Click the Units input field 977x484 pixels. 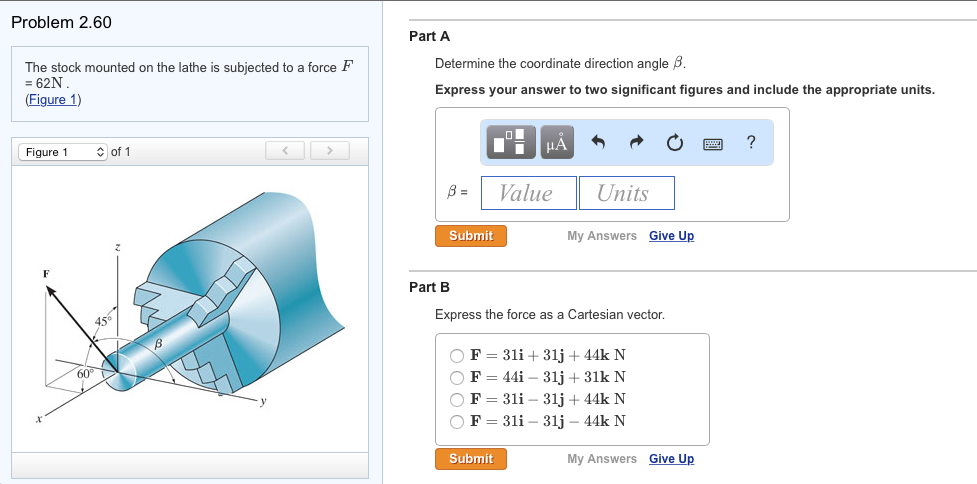point(626,193)
